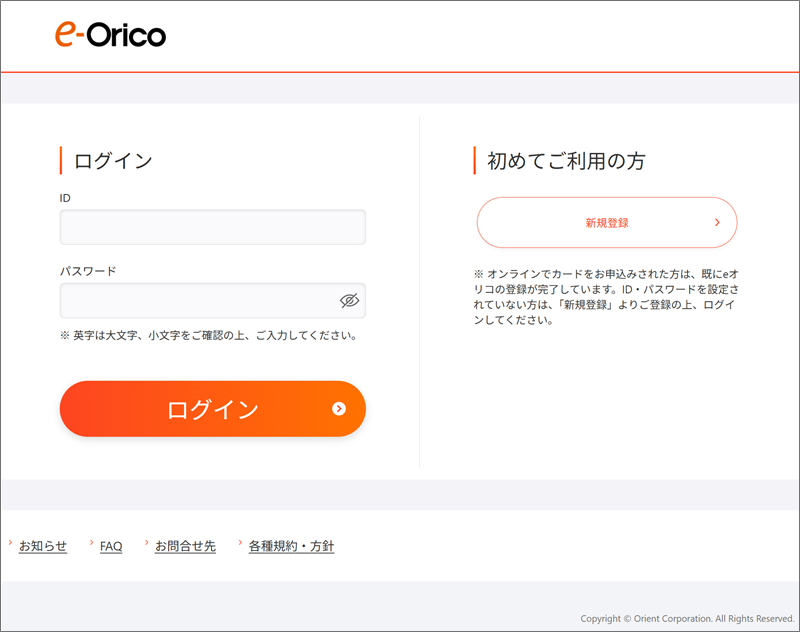Click the パスワード field label

[88, 271]
